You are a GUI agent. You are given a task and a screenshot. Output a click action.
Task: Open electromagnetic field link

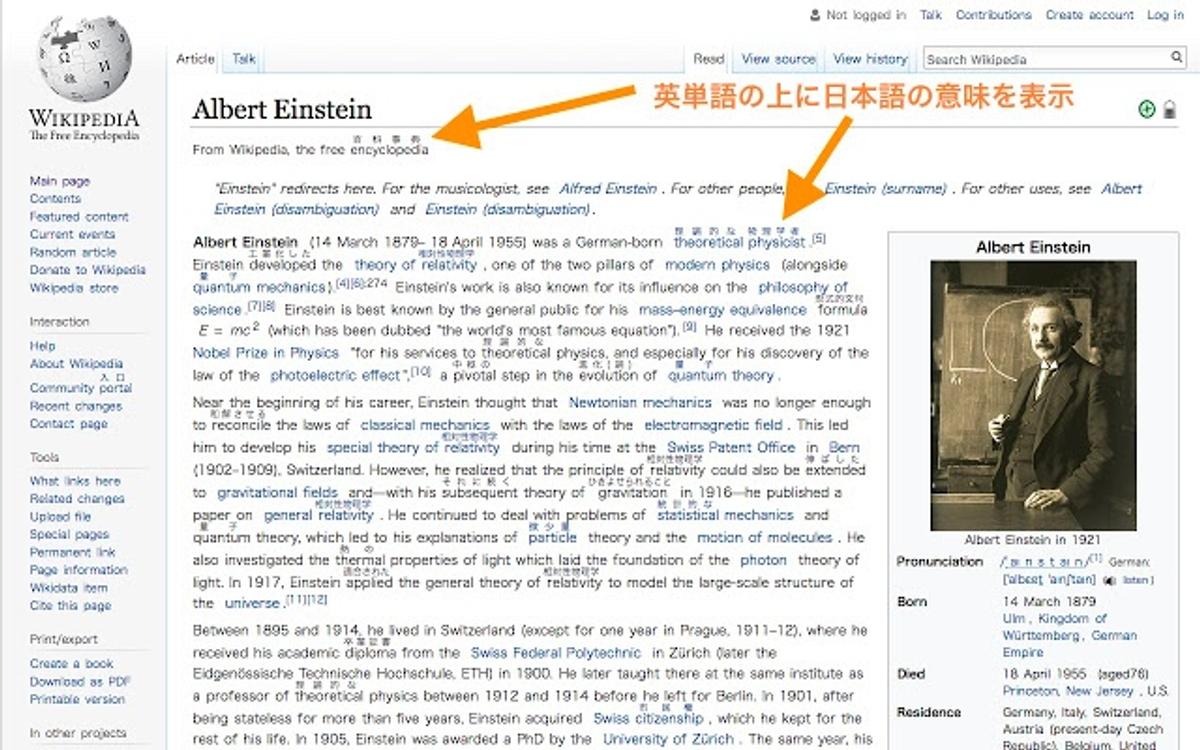(713, 425)
